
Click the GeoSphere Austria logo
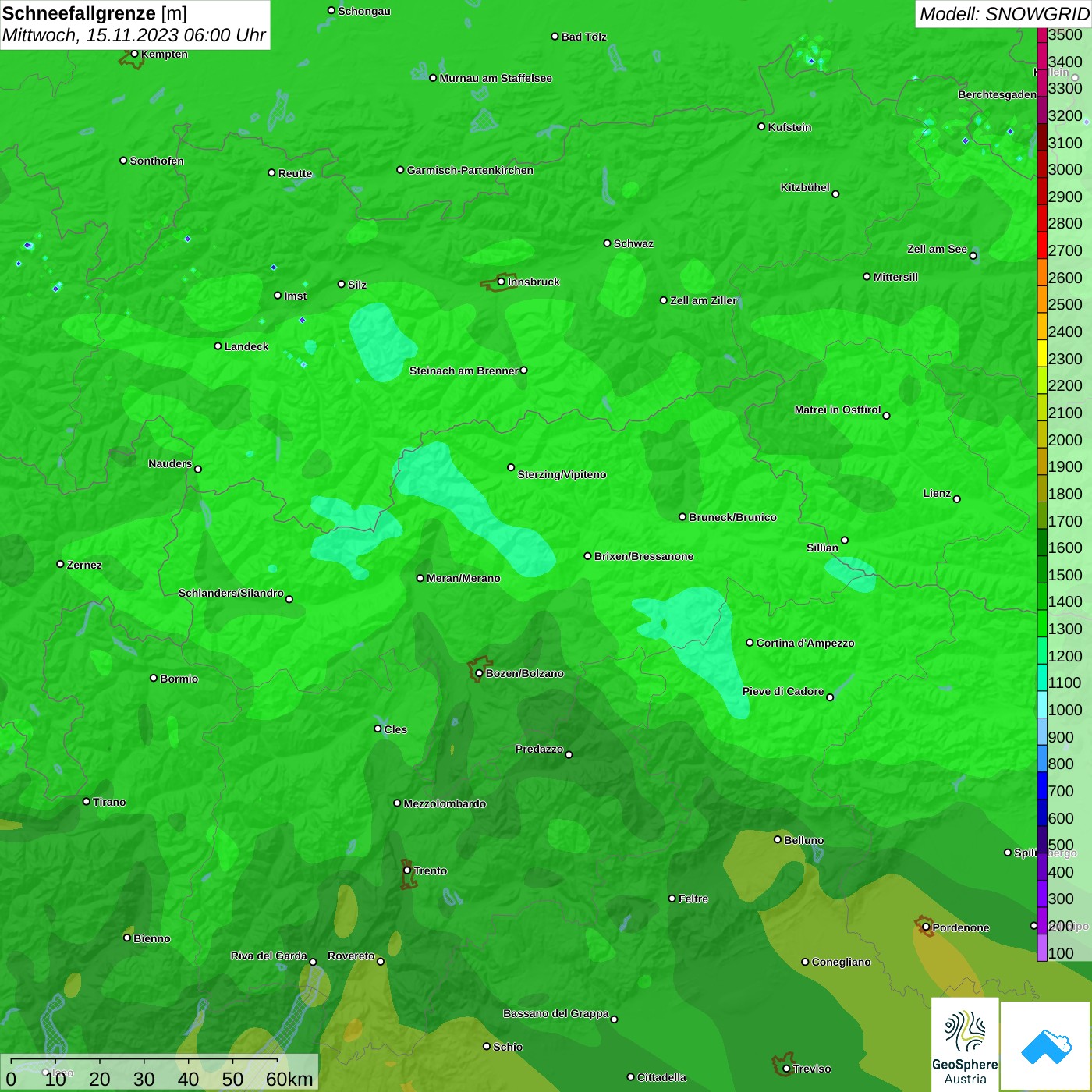tap(965, 1044)
